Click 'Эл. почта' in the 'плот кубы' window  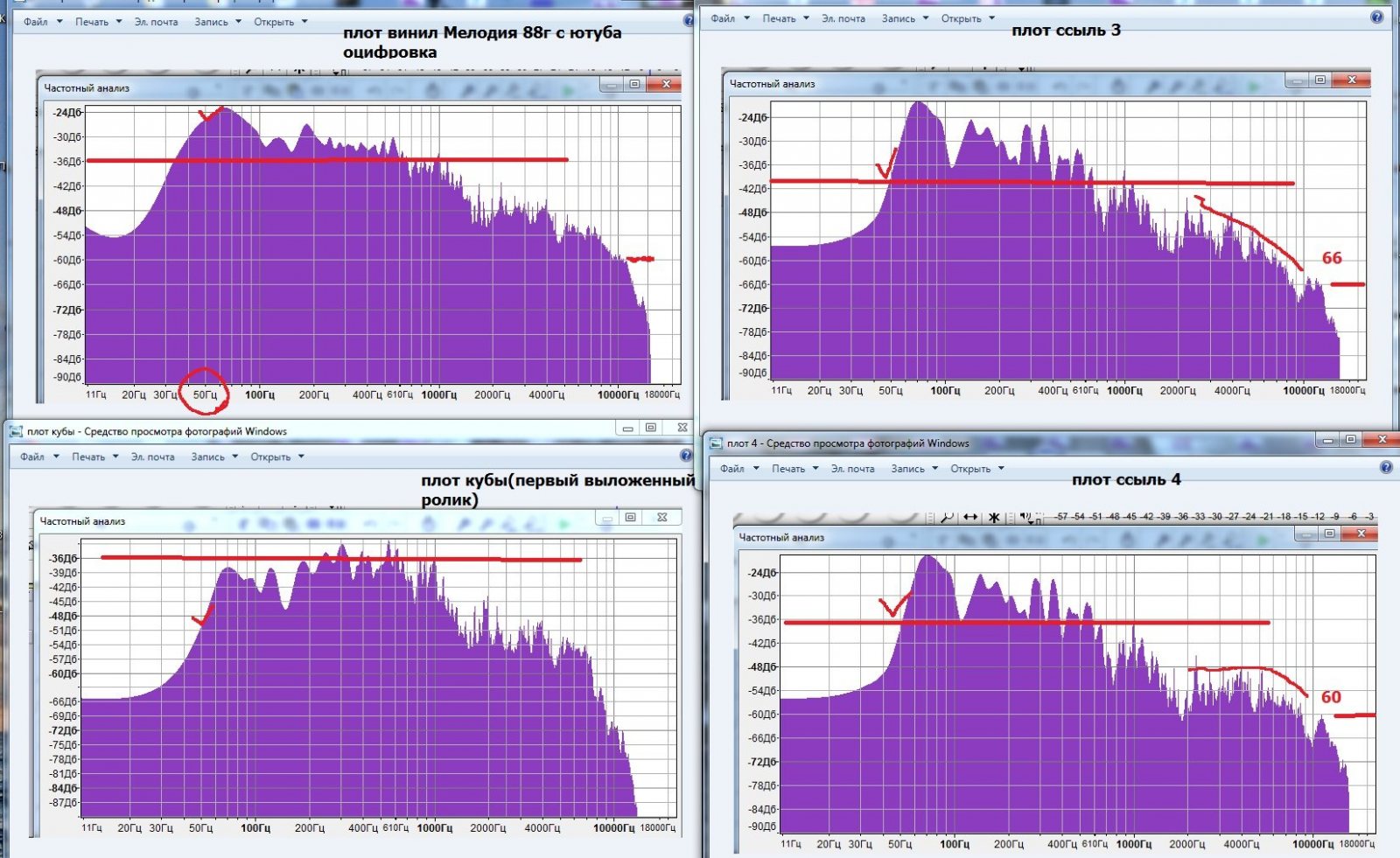152,457
